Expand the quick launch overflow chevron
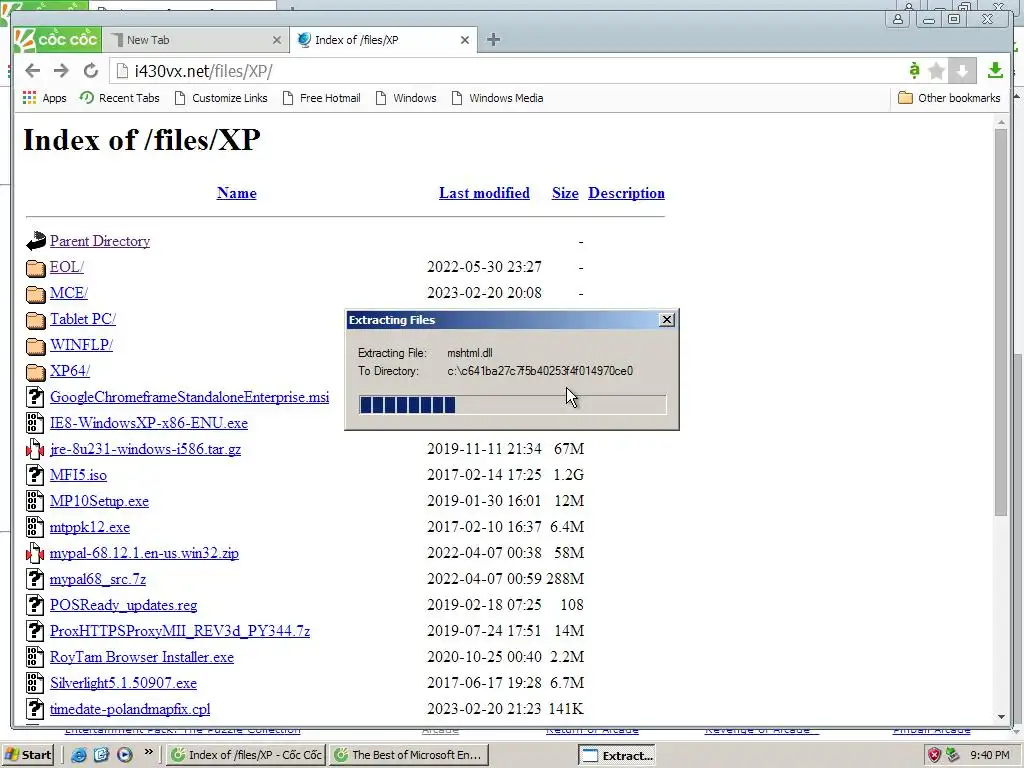Screen dimensions: 1024x768 click(149, 752)
